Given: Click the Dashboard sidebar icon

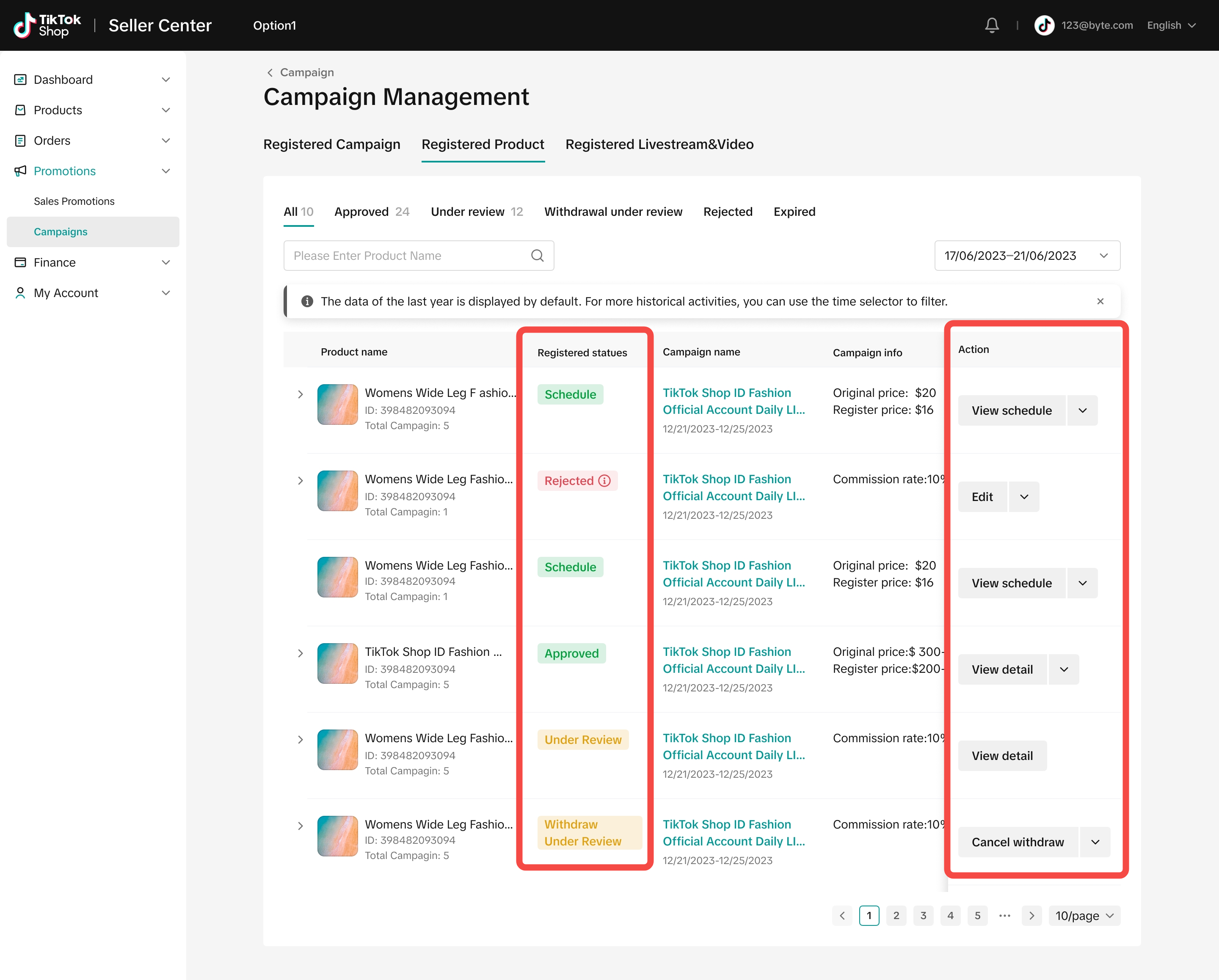Looking at the screenshot, I should coord(20,80).
